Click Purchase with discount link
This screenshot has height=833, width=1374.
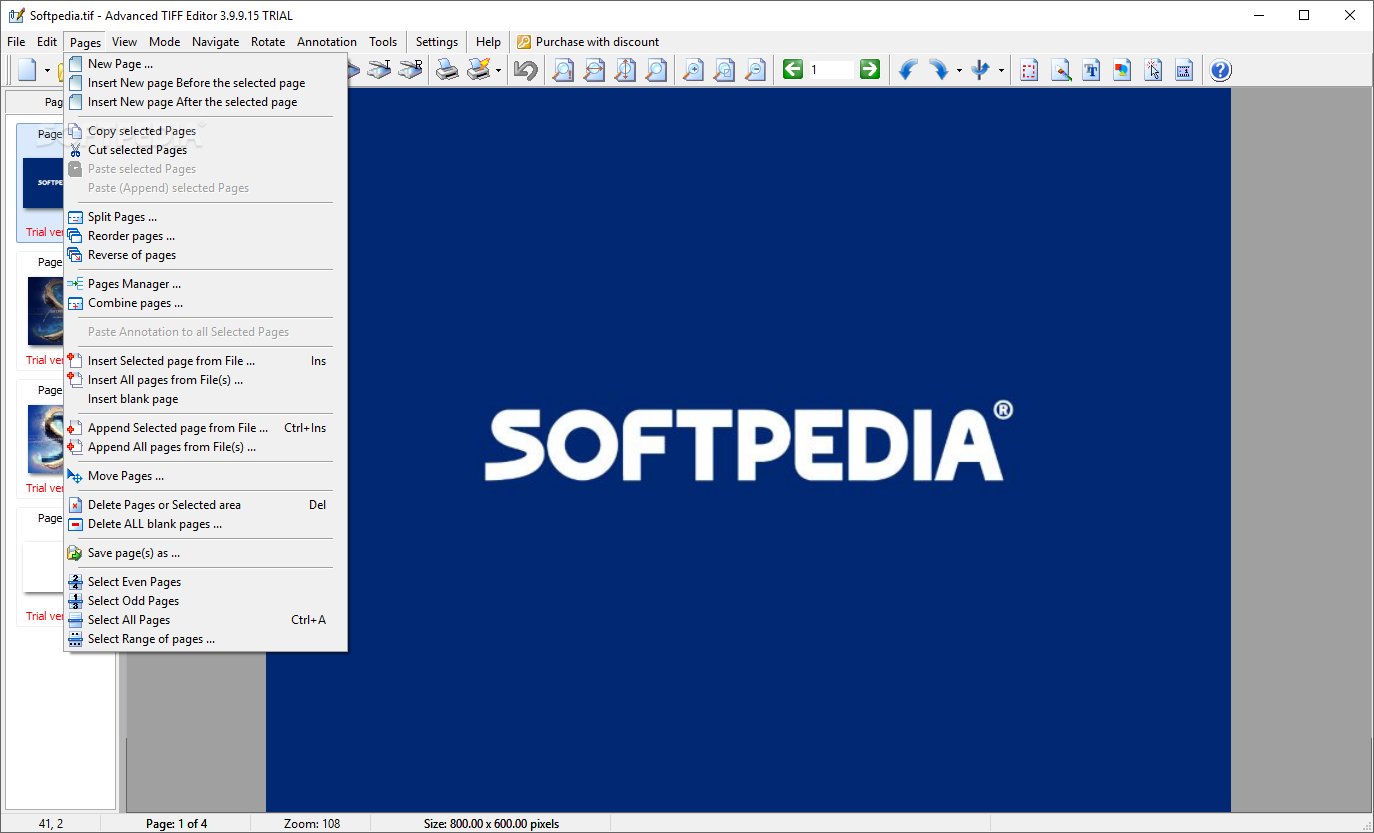pos(588,42)
